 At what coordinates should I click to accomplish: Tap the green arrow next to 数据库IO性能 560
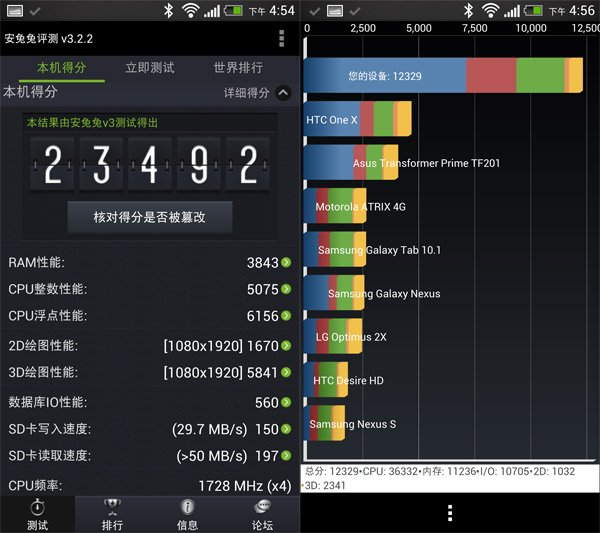pos(286,402)
